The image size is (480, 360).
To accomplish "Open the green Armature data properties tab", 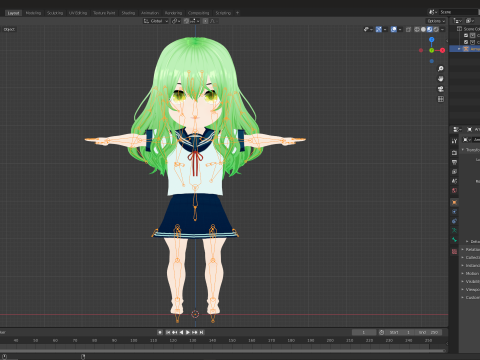I will coord(454,230).
